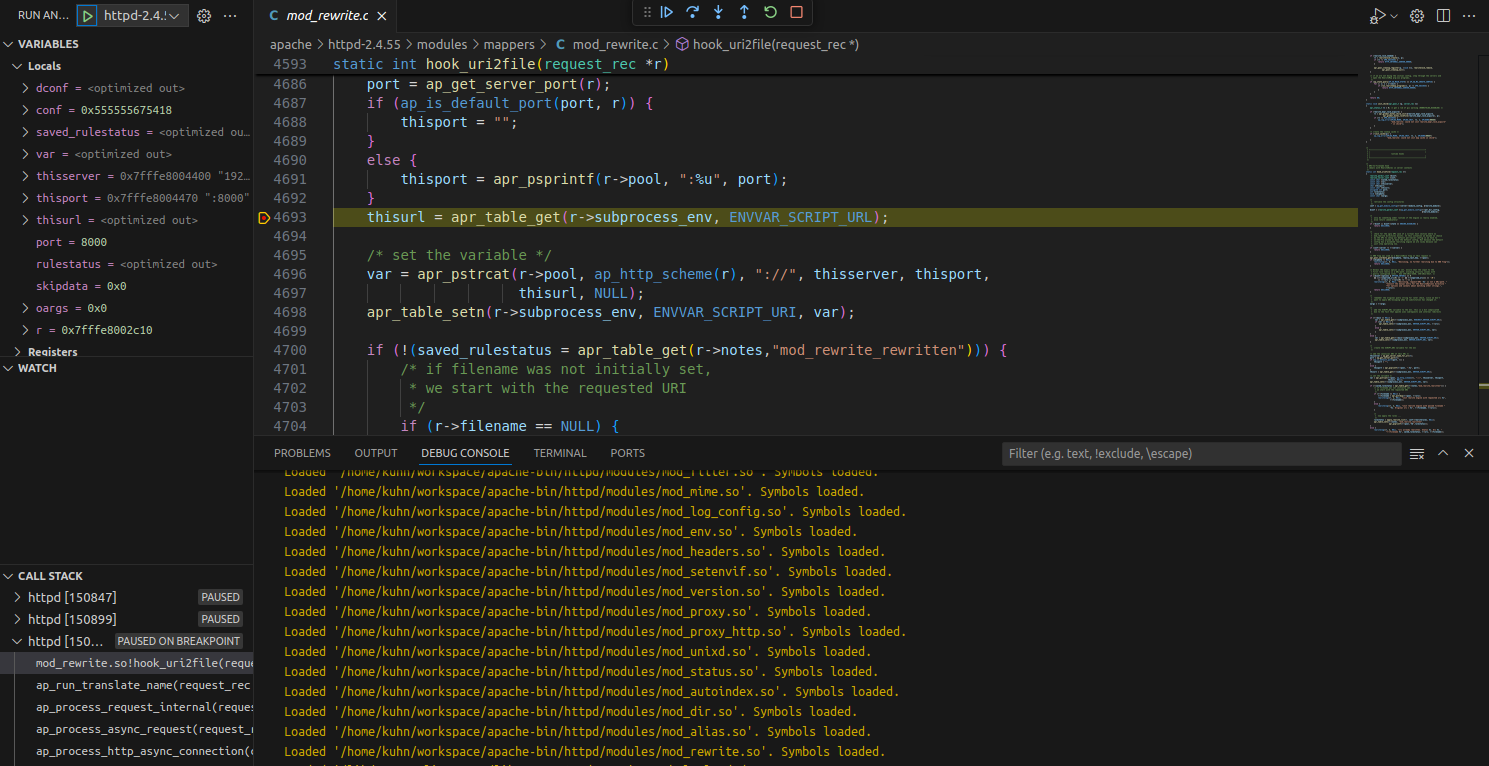Split the editor right
This screenshot has height=766, width=1489.
[x=1444, y=16]
